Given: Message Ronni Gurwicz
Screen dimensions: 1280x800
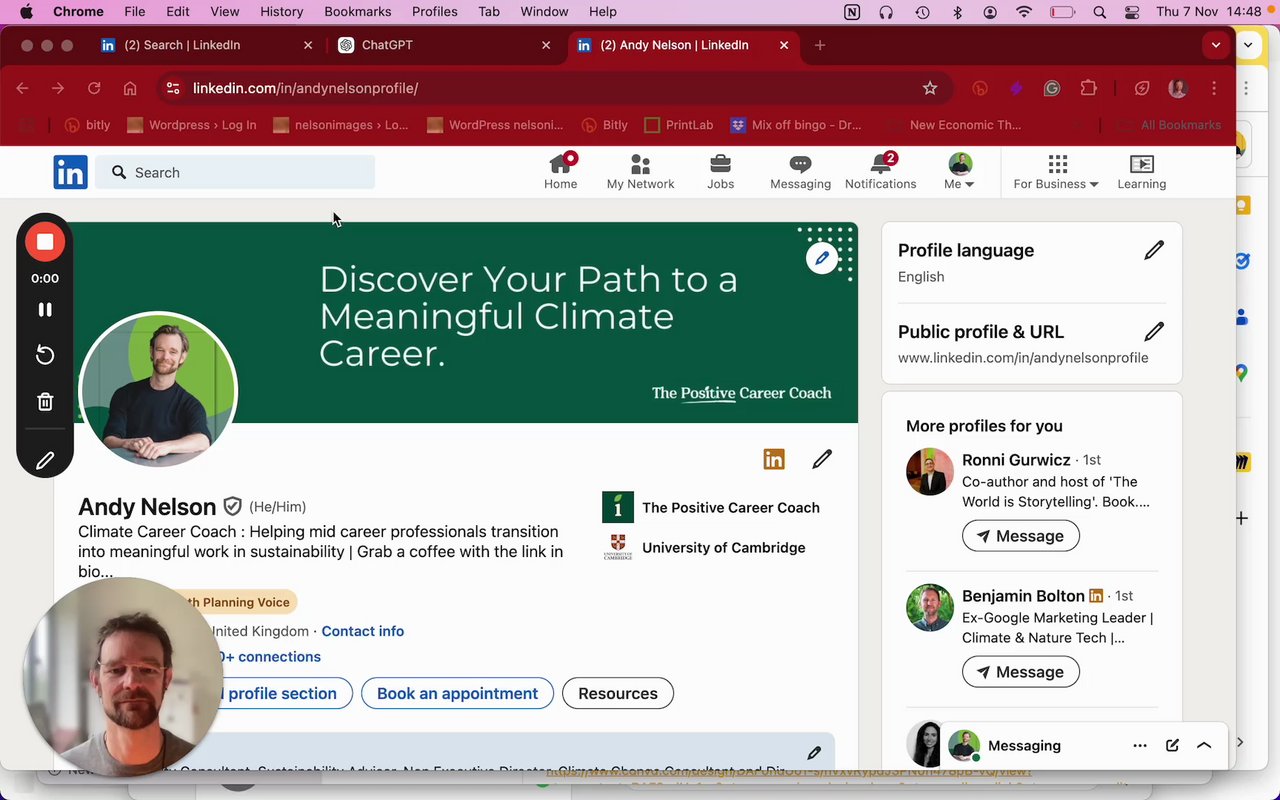Looking at the screenshot, I should coord(1020,536).
